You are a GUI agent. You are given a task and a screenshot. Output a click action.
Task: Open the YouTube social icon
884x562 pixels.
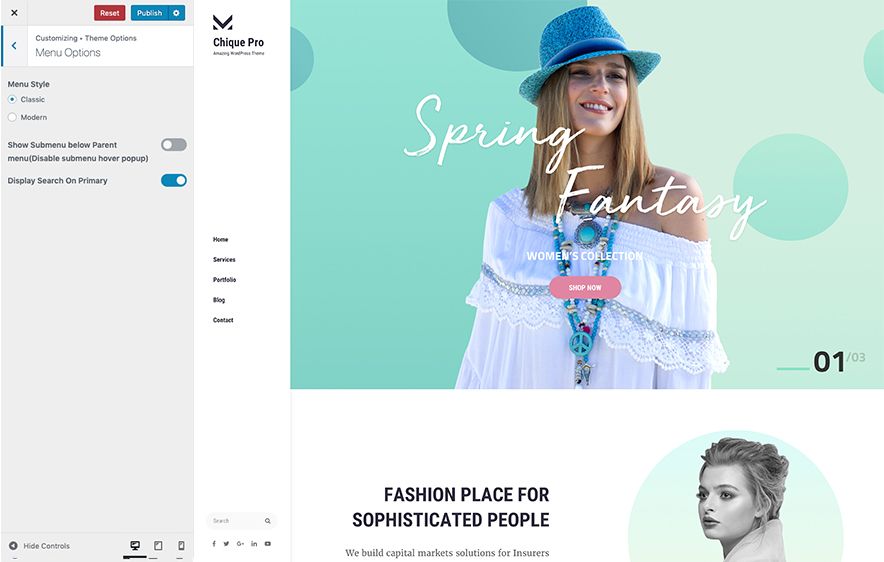pyautogui.click(x=268, y=544)
